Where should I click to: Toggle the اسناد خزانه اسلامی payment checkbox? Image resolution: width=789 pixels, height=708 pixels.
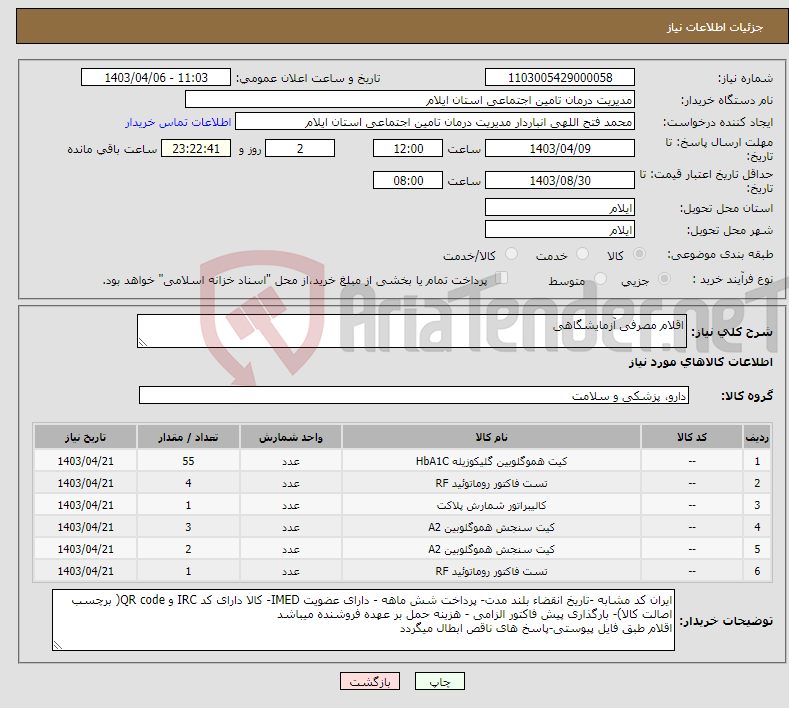tap(502, 278)
